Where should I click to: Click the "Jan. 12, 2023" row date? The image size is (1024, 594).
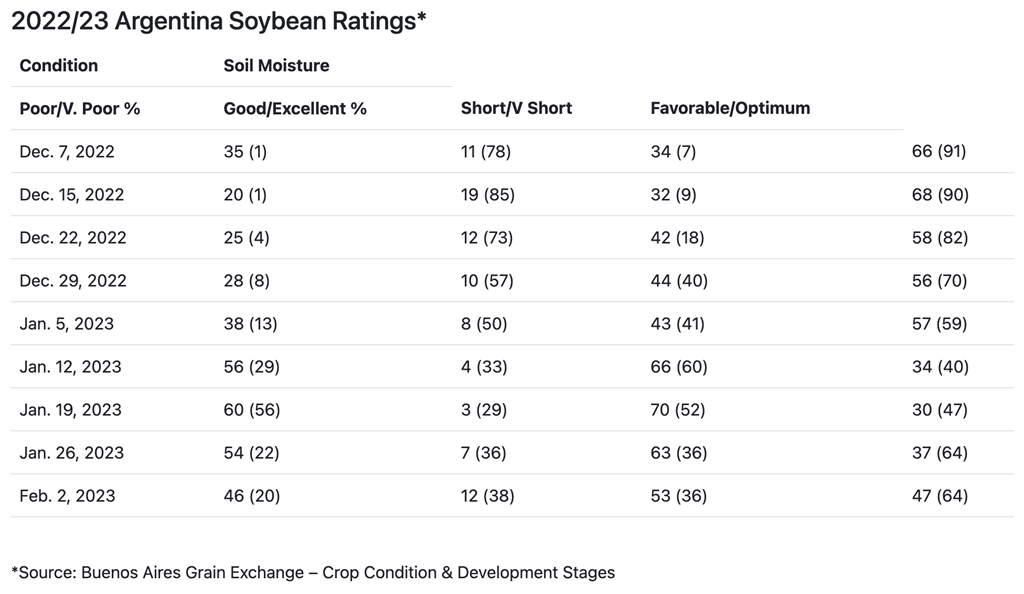71,367
